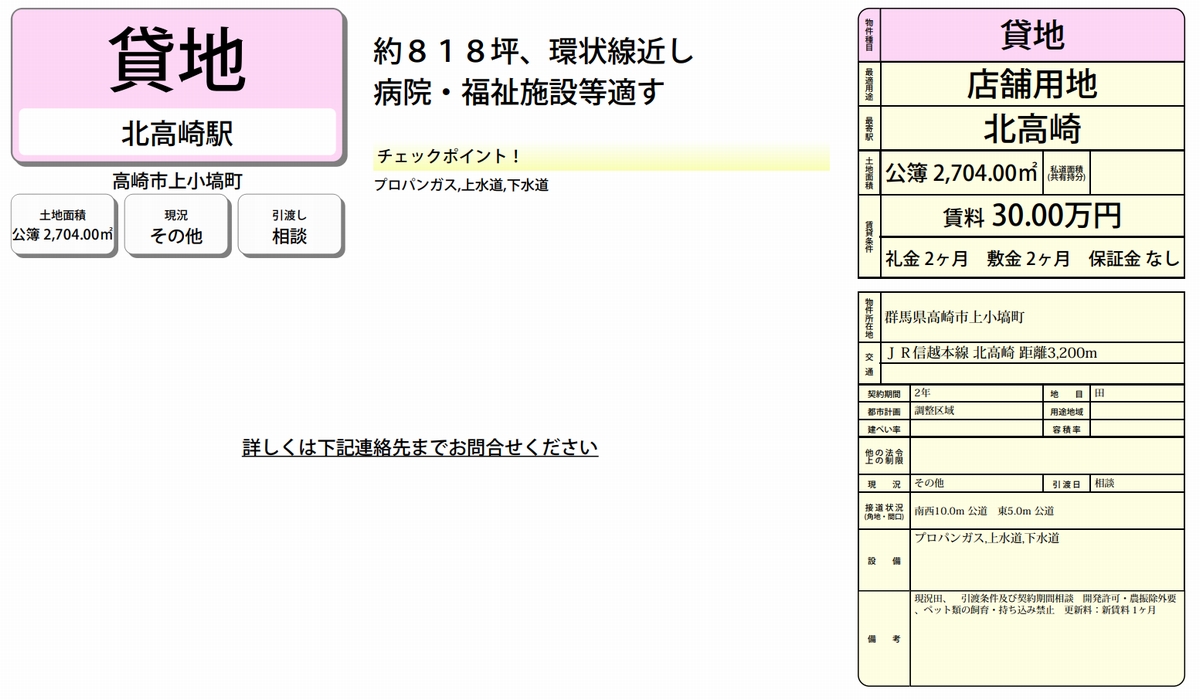Click the large 貸地 title heading
Image resolution: width=1200 pixels, height=700 pixels.
177,60
